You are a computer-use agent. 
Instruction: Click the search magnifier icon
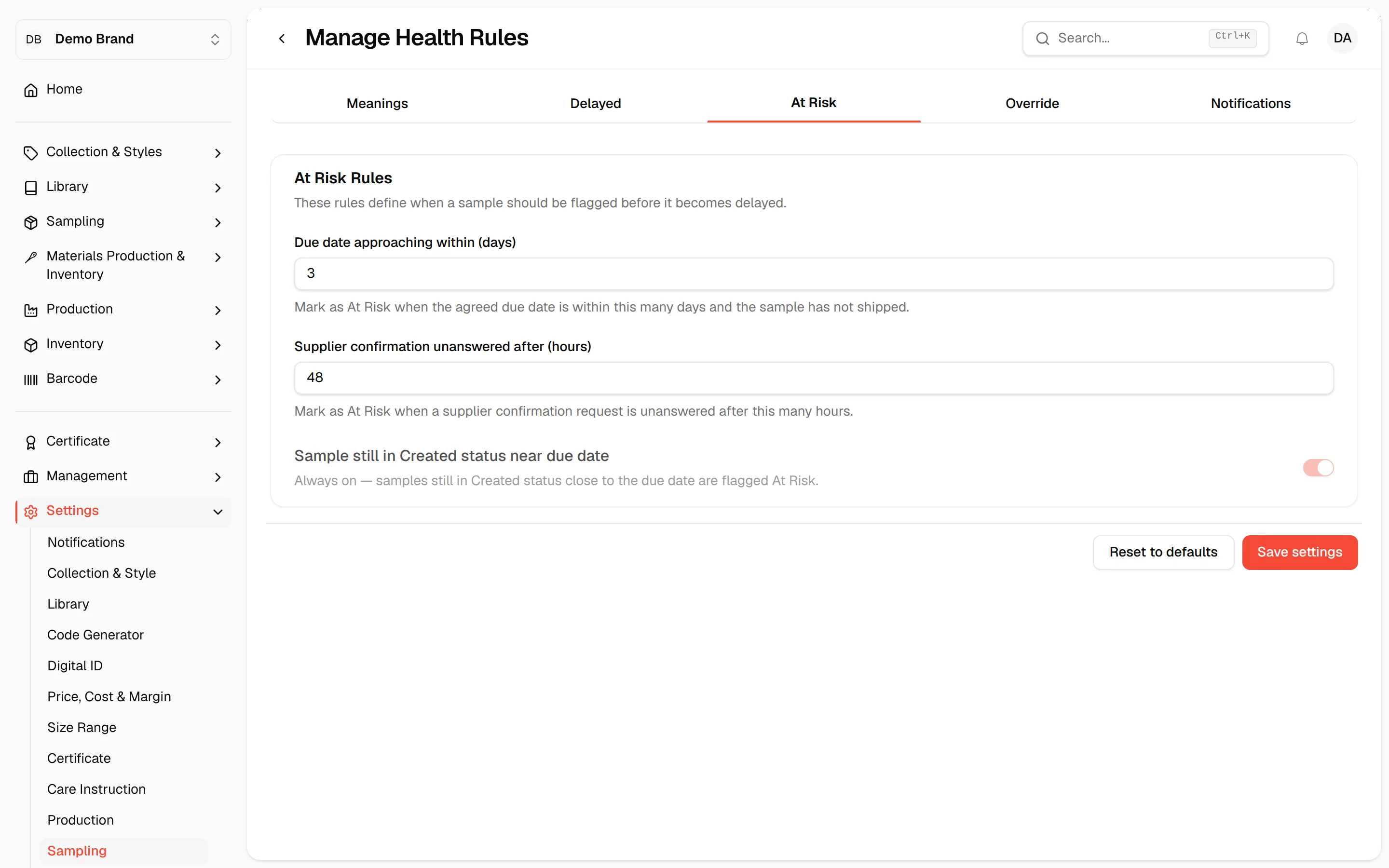(x=1042, y=39)
